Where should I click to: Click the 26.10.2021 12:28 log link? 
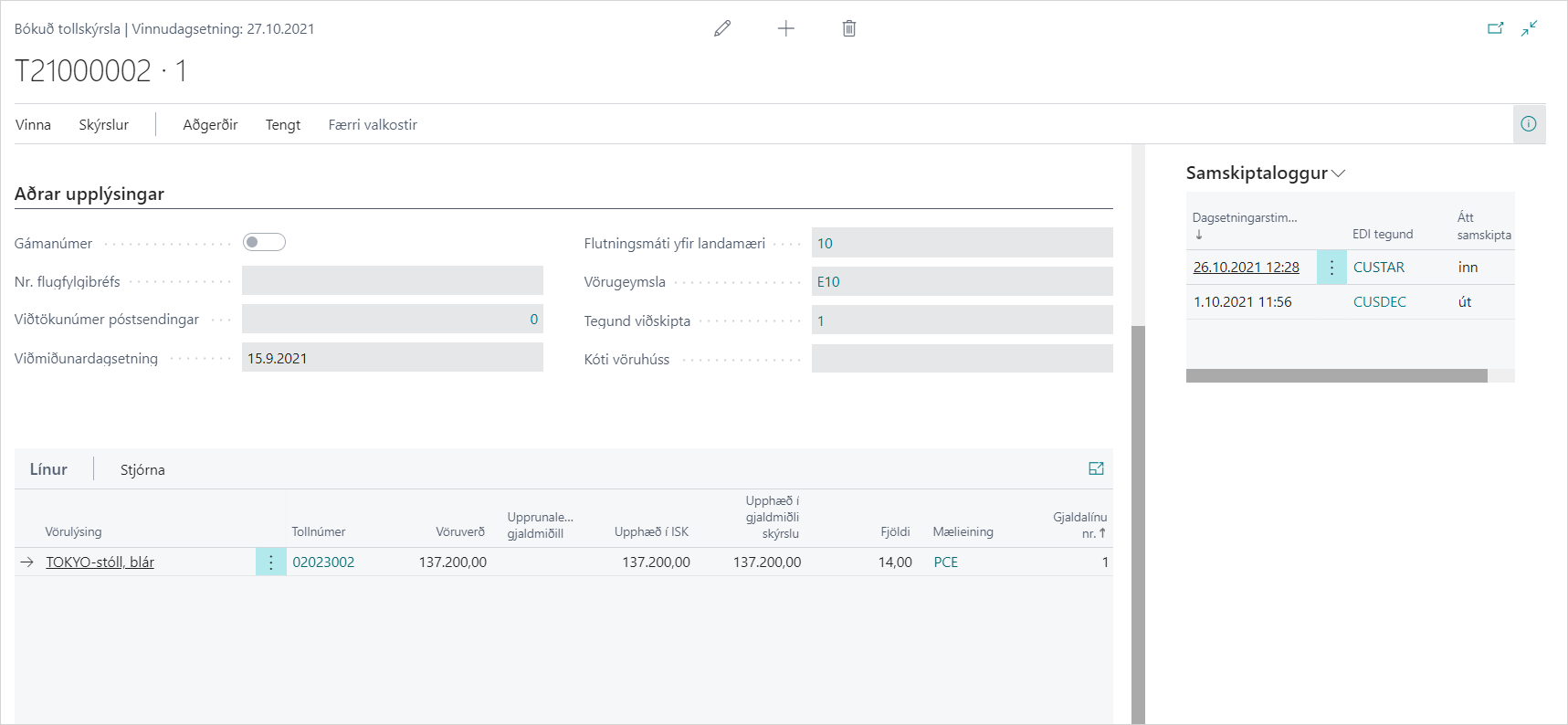(x=1246, y=267)
